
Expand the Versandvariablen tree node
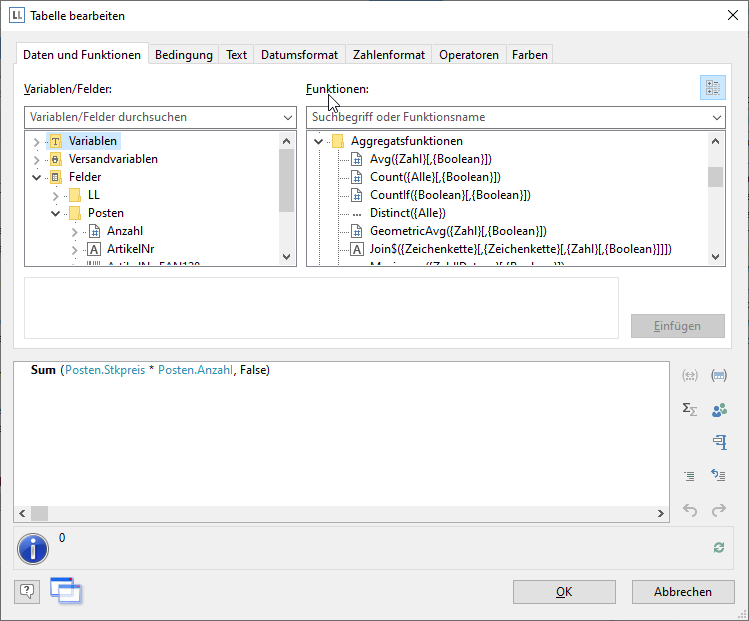tap(37, 159)
